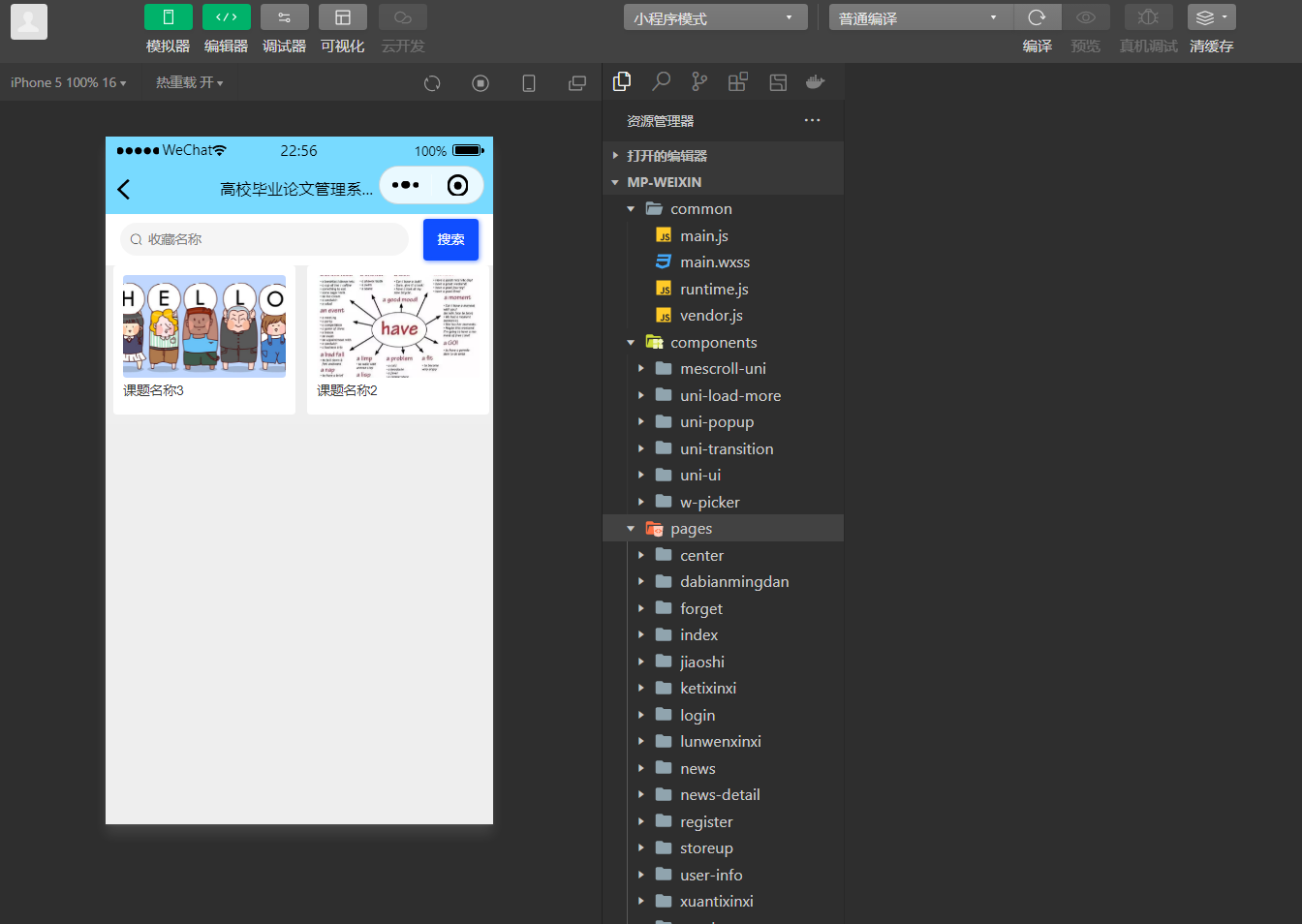Screen dimensions: 1302x924
Task: Stop the simulator with the stop icon
Action: (480, 83)
